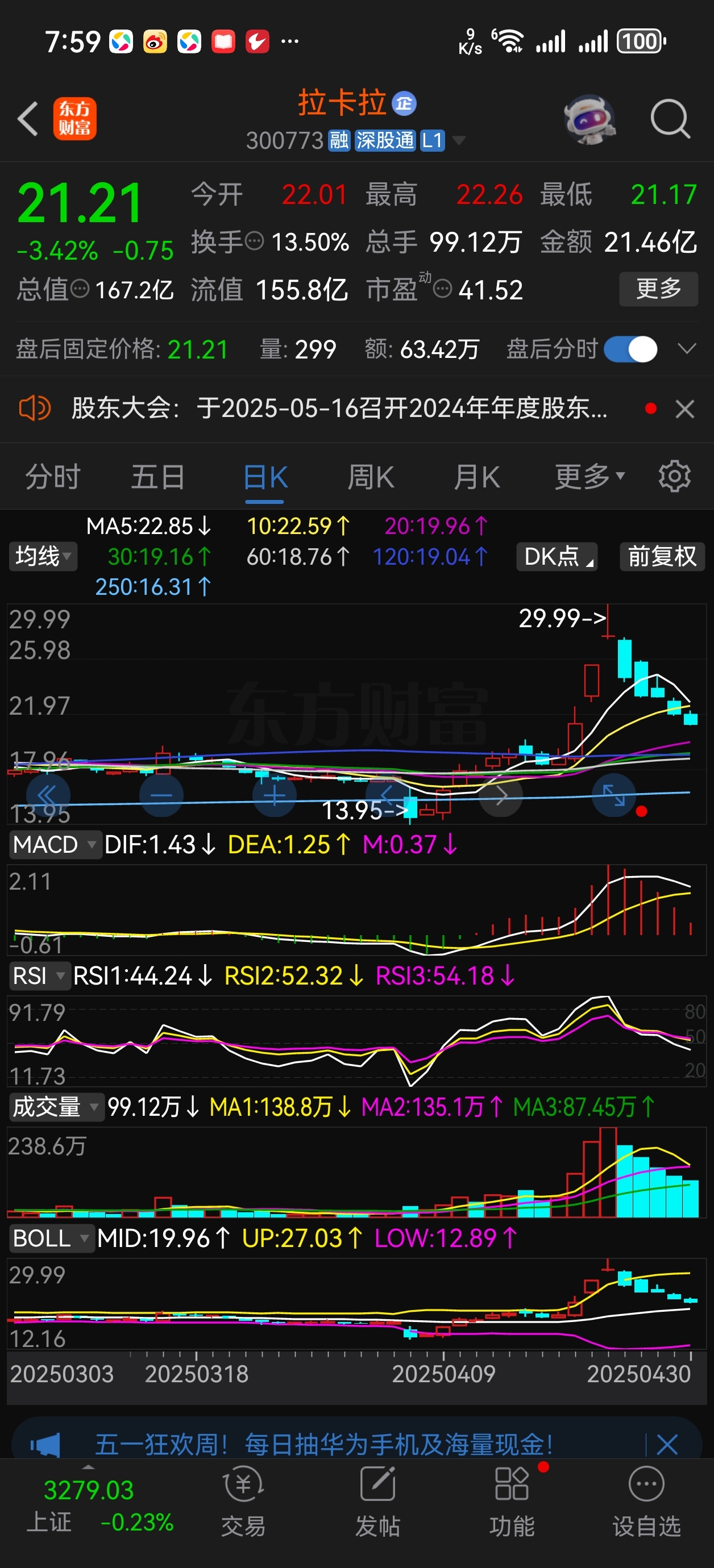Go back with the left arrow
Screen dimensions: 714x1568
coord(27,118)
